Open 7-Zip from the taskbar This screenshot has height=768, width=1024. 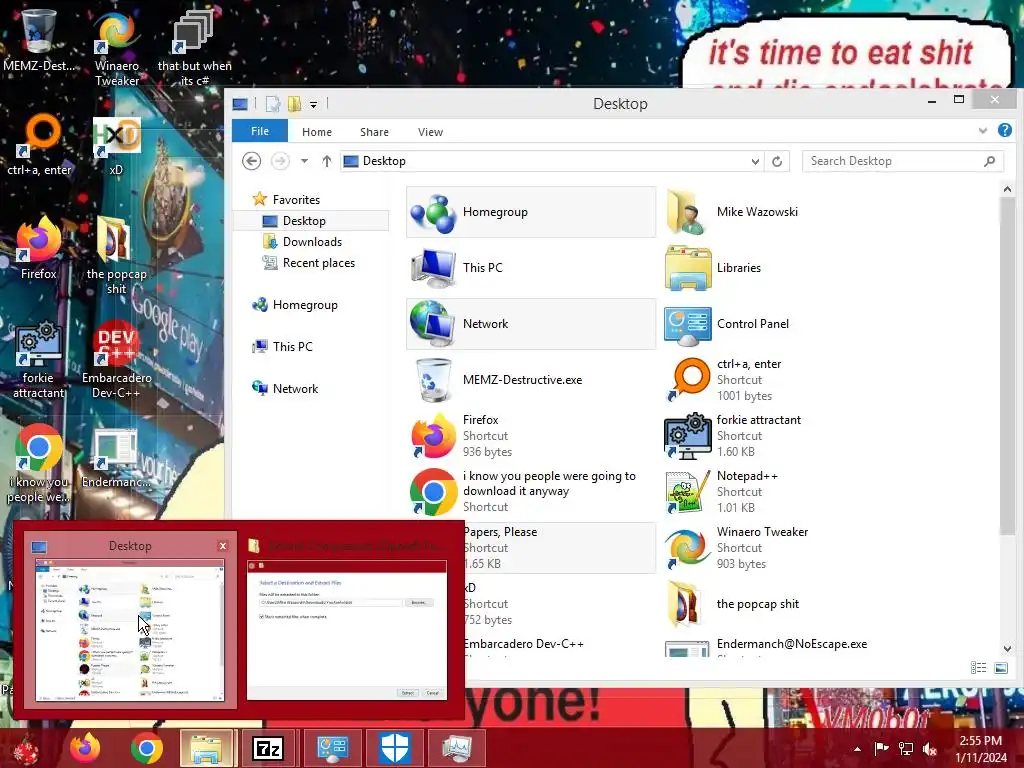268,748
